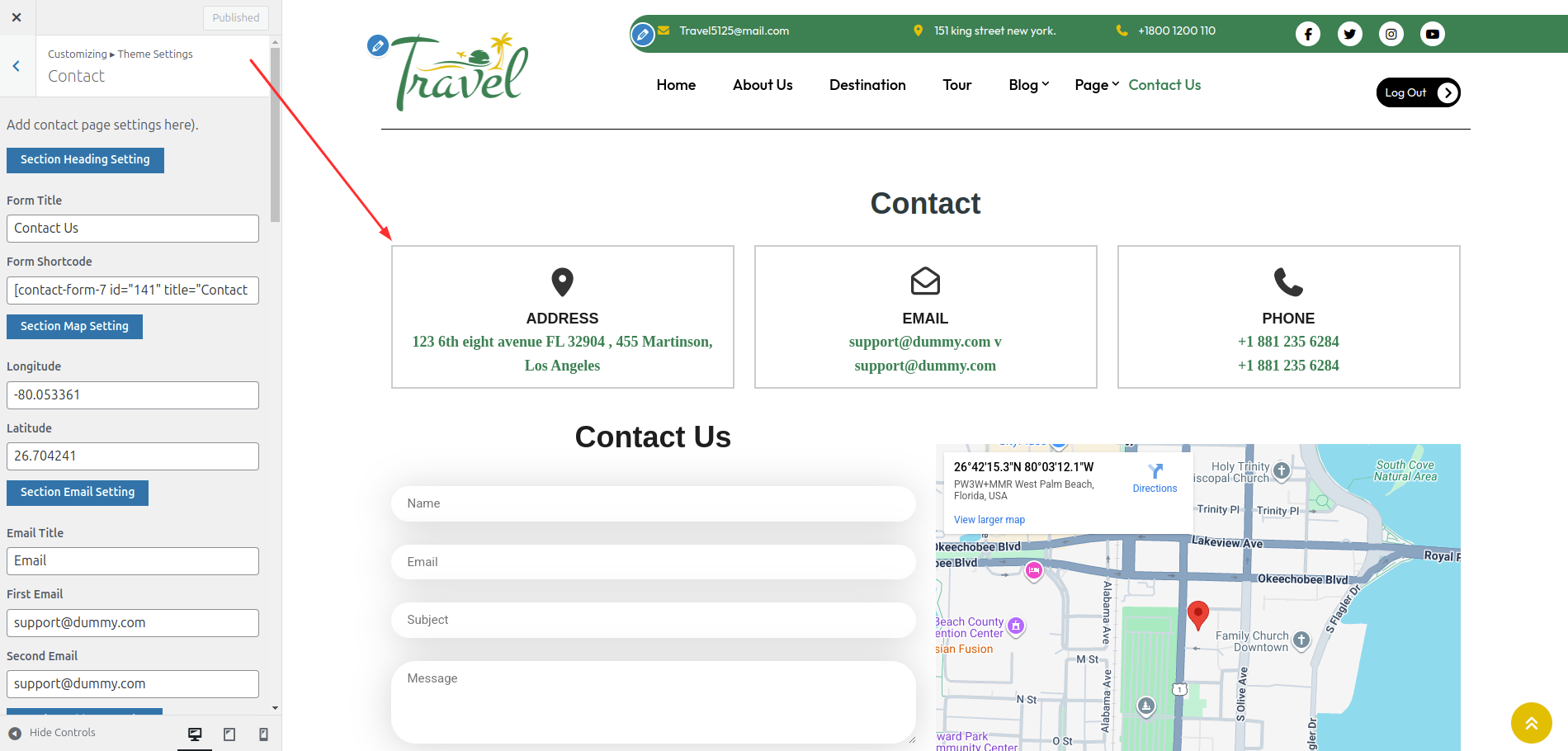Open the Instagram social icon
The width and height of the screenshot is (1568, 751).
pyautogui.click(x=1391, y=34)
